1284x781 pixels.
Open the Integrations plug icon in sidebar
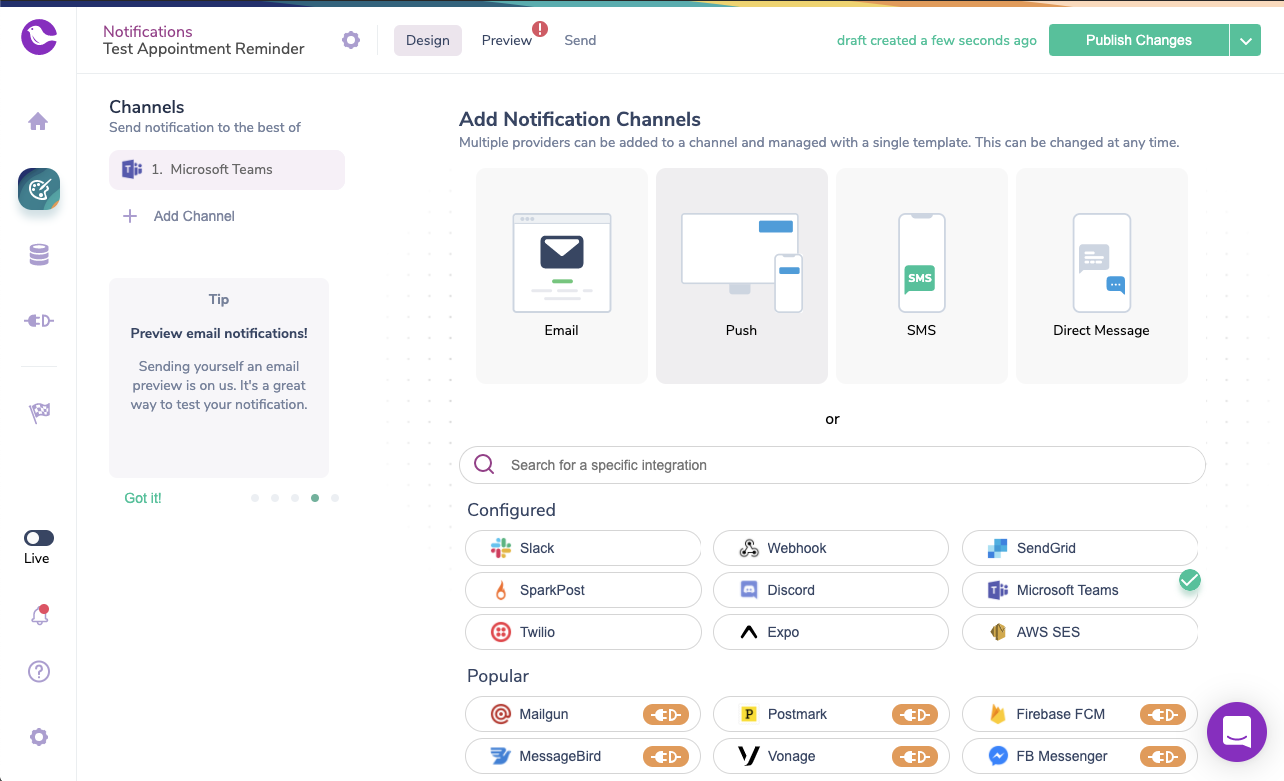pyautogui.click(x=39, y=321)
